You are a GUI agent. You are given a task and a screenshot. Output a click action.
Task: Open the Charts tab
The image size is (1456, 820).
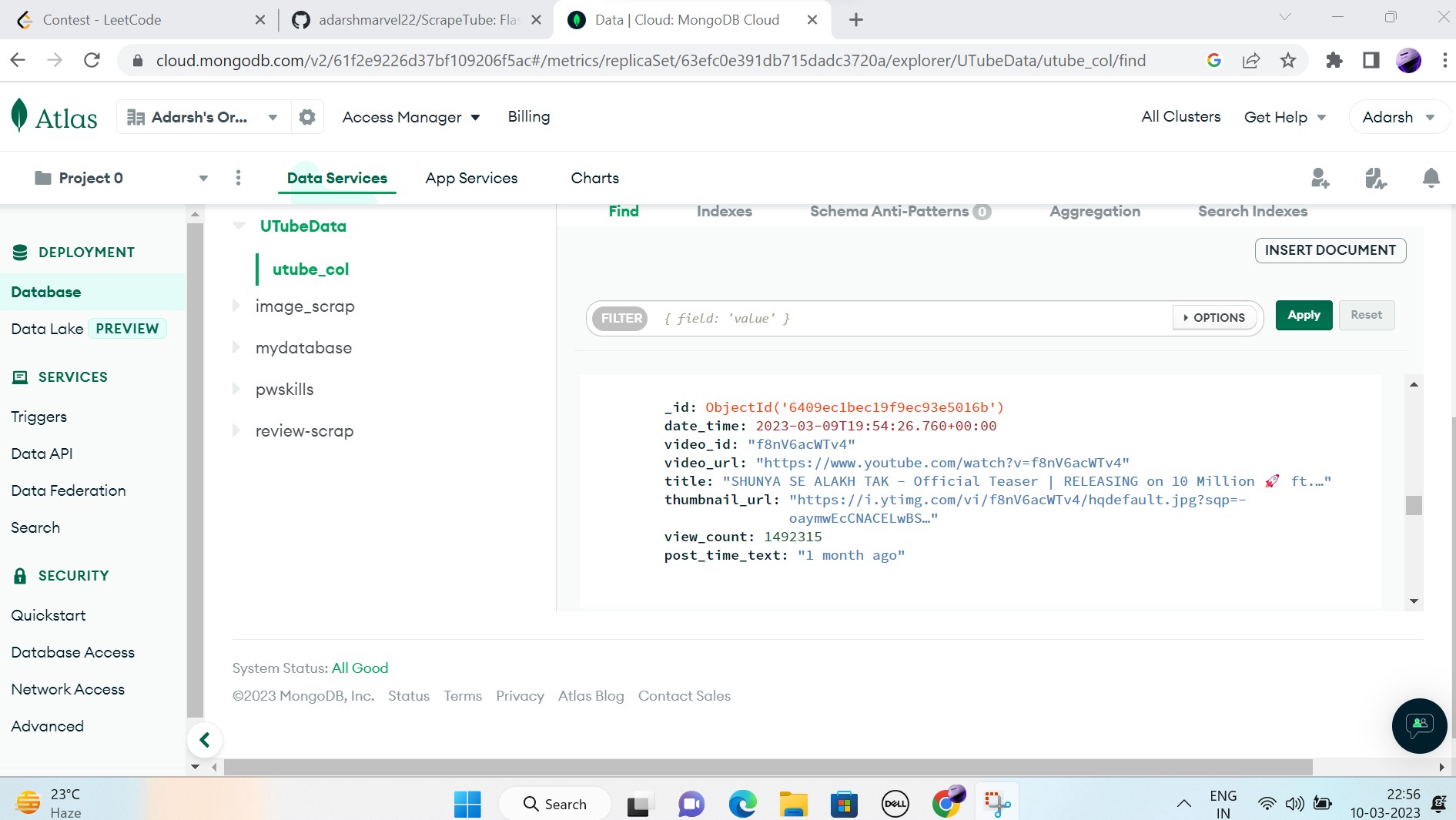(594, 178)
